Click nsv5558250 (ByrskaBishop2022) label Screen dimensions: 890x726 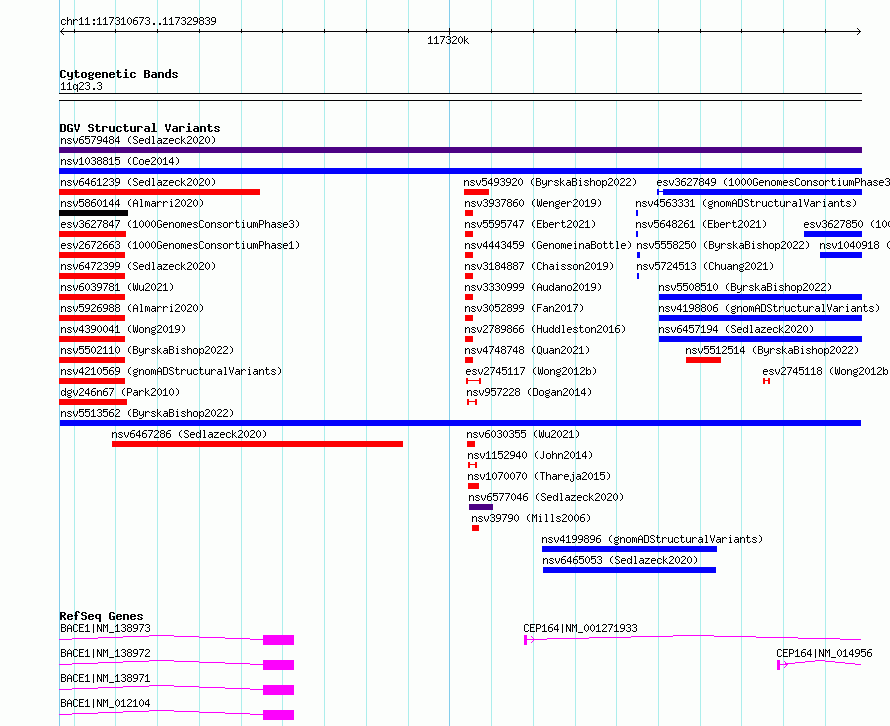723,245
